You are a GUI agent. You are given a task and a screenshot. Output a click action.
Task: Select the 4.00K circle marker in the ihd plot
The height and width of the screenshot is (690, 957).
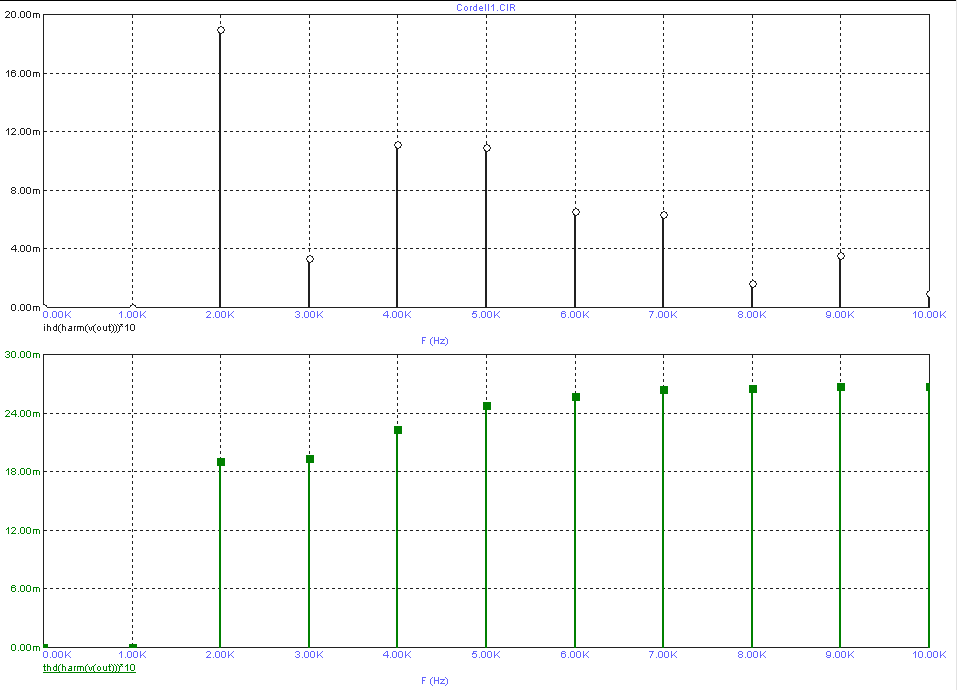398,145
